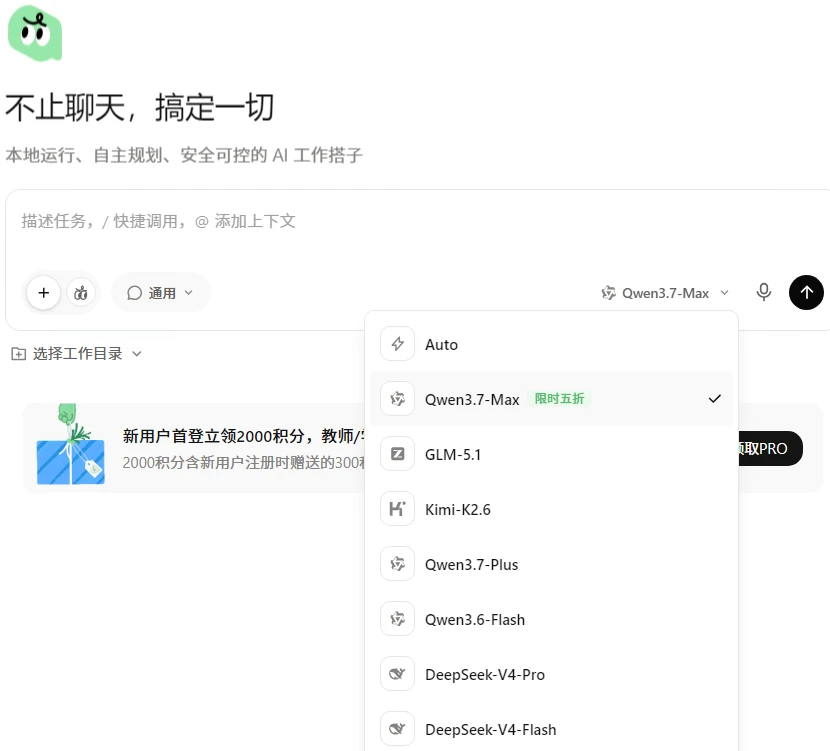Select GLM-5.1 model
The height and width of the screenshot is (751, 830).
pos(551,454)
